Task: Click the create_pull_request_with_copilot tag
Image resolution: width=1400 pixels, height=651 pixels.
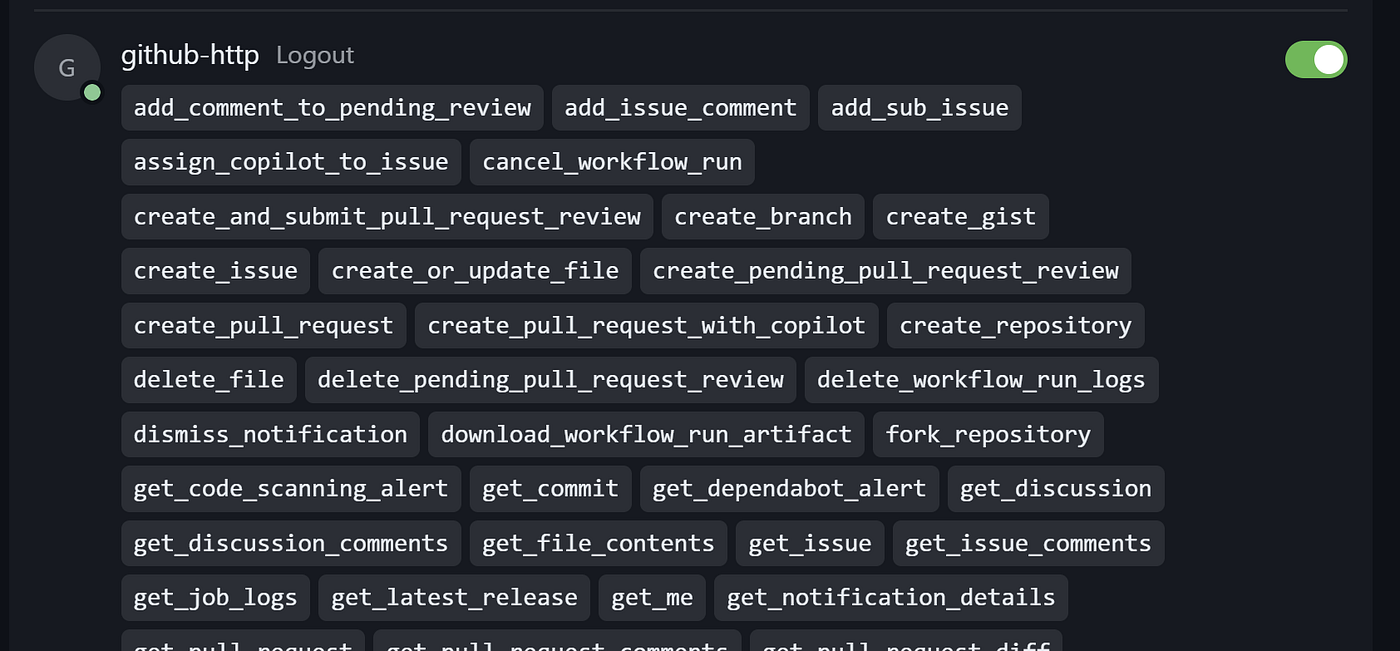Action: click(x=647, y=326)
